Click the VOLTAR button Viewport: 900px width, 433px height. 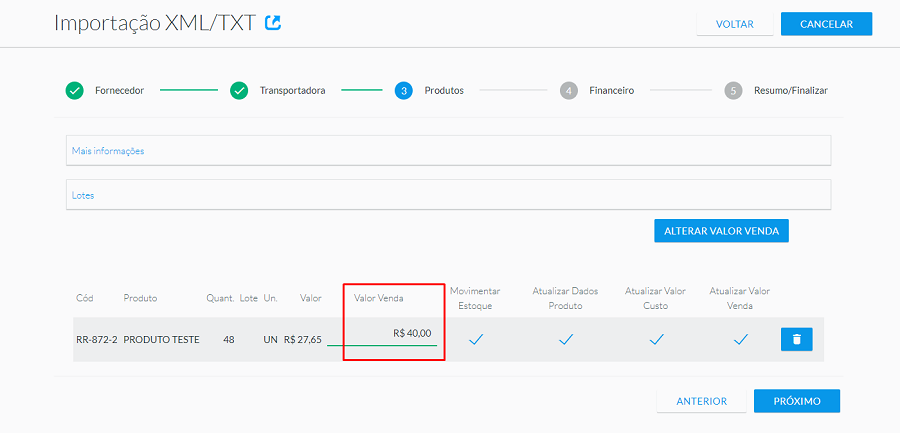(735, 24)
